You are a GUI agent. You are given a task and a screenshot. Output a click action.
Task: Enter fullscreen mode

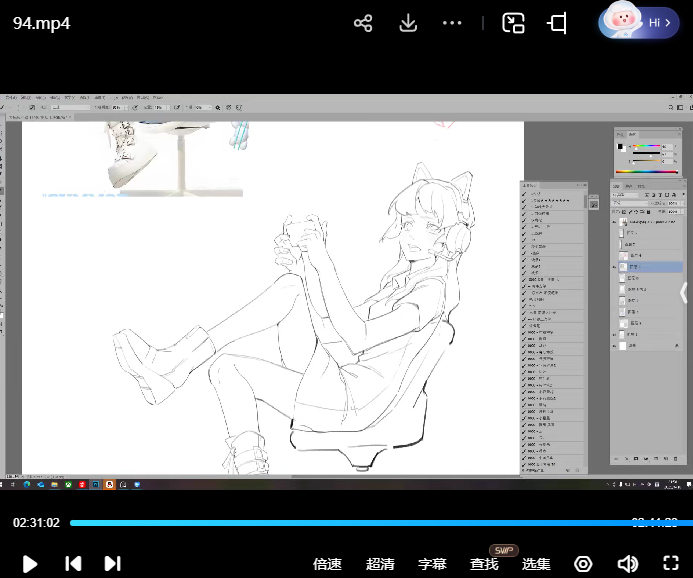[x=671, y=564]
